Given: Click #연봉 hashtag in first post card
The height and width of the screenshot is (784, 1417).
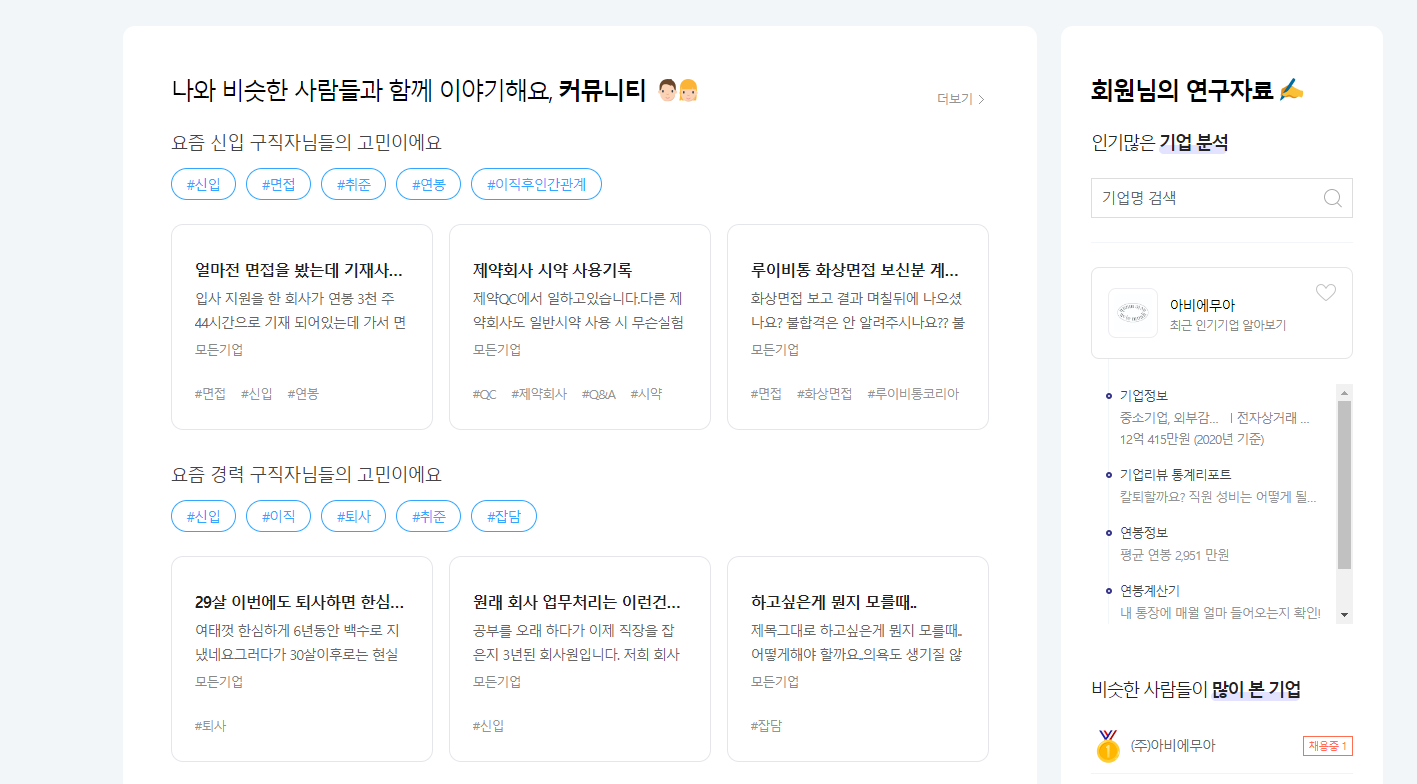Looking at the screenshot, I should pyautogui.click(x=303, y=394).
